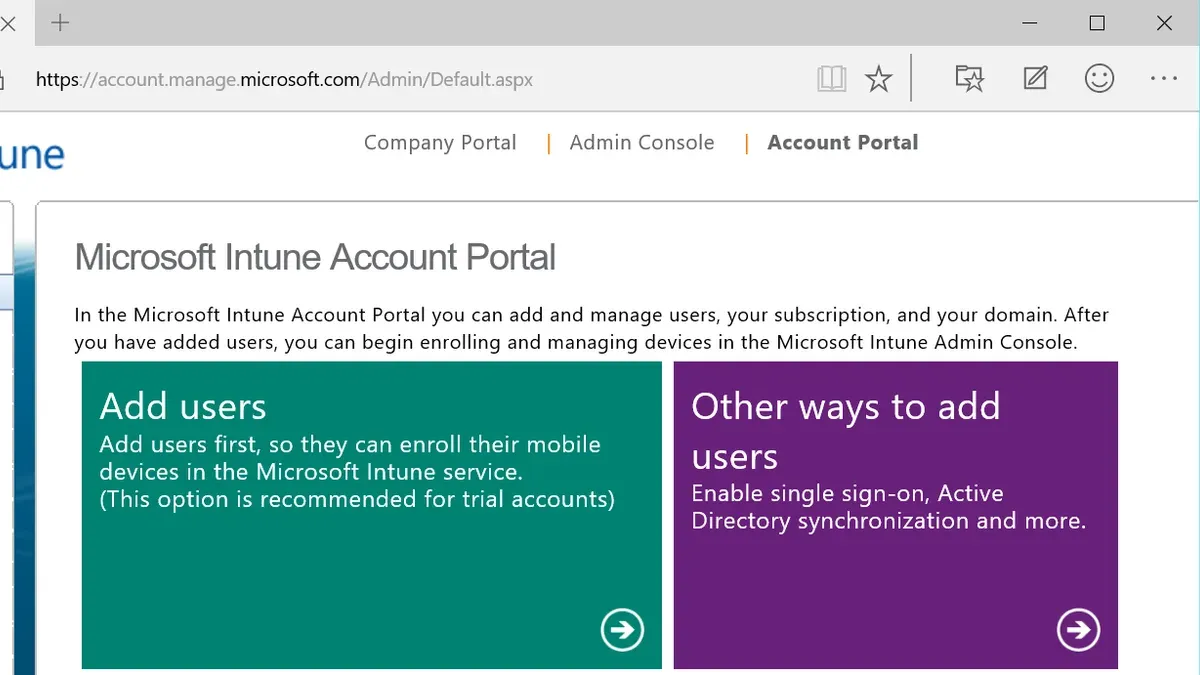Close the current browser tab
This screenshot has height=675, width=1200.
pyautogui.click(x=8, y=22)
